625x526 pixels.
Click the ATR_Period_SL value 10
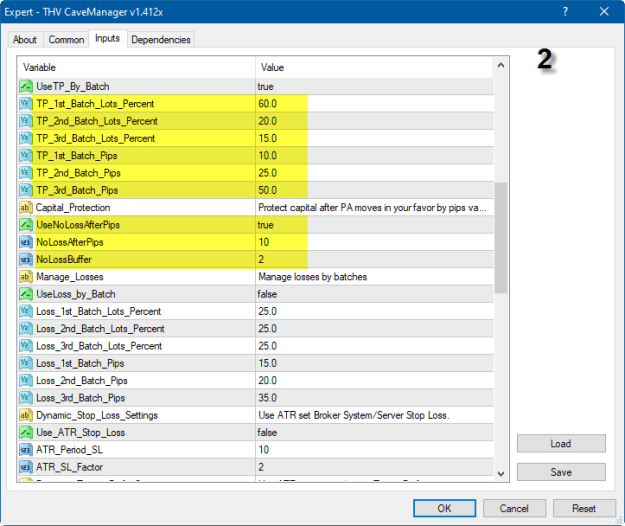(x=263, y=450)
